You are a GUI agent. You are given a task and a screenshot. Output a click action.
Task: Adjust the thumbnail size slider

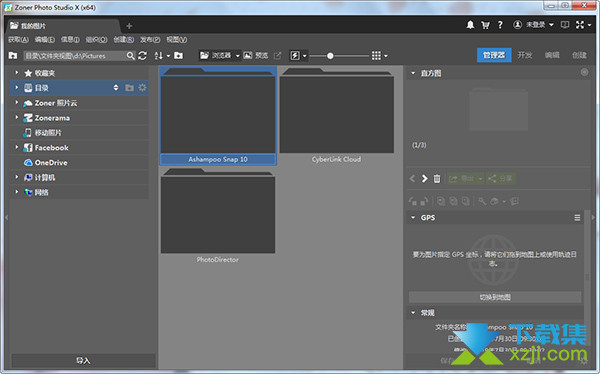pyautogui.click(x=330, y=56)
